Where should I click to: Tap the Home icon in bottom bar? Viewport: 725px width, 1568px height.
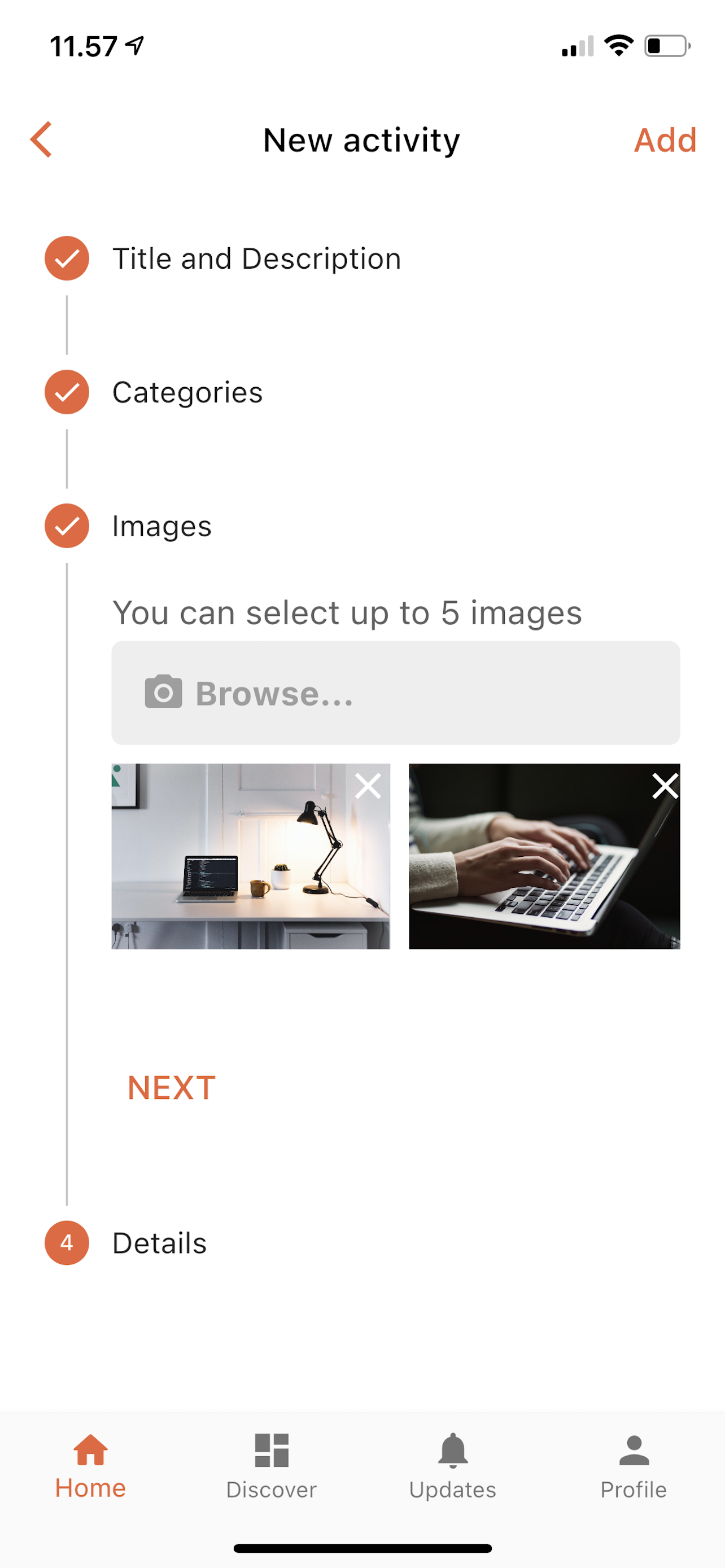[x=90, y=1449]
